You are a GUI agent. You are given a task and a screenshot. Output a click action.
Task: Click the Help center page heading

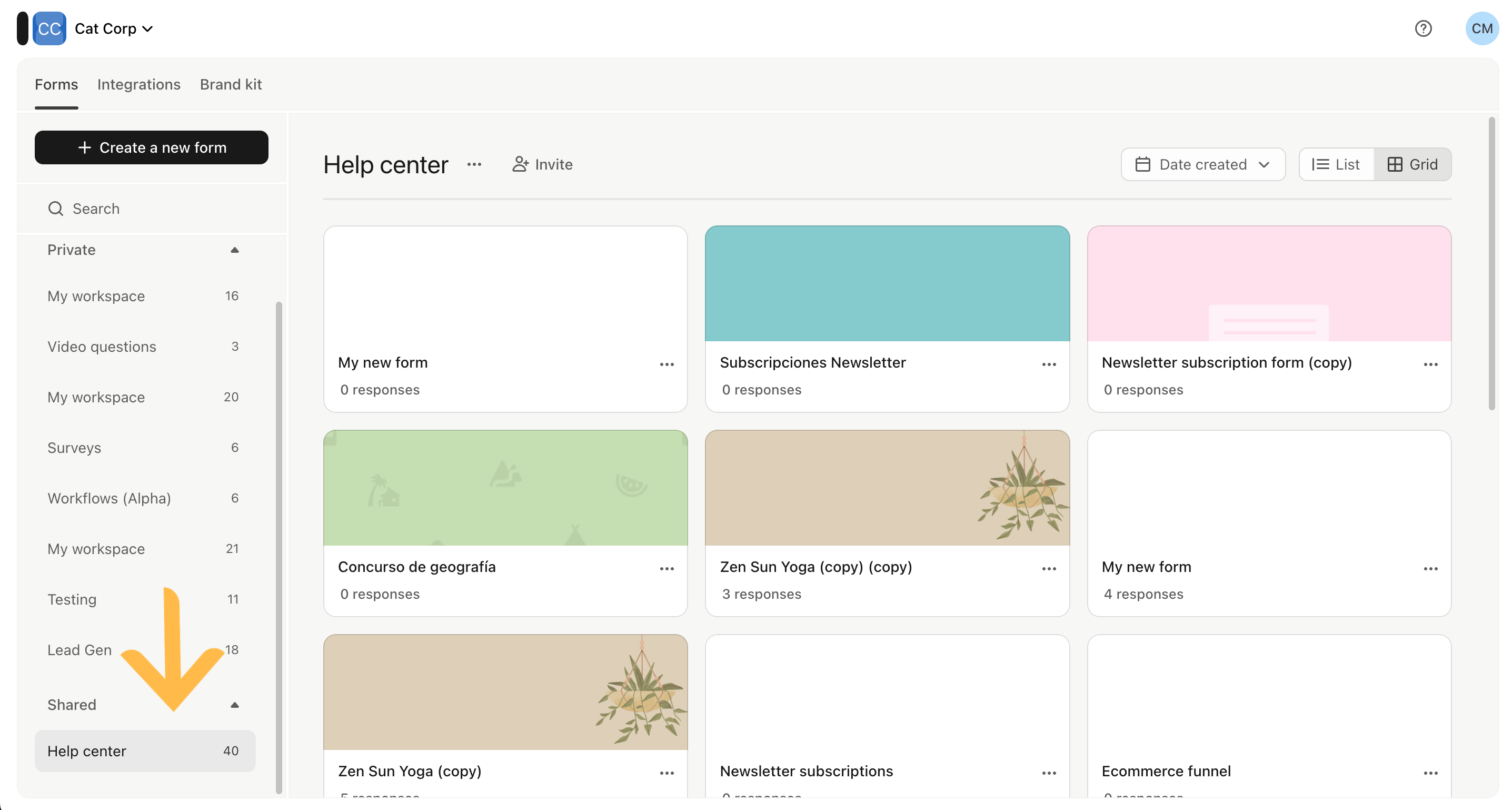point(385,165)
